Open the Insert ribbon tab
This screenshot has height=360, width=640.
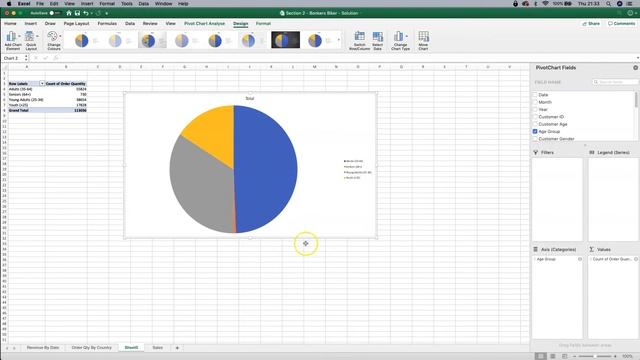[31, 24]
